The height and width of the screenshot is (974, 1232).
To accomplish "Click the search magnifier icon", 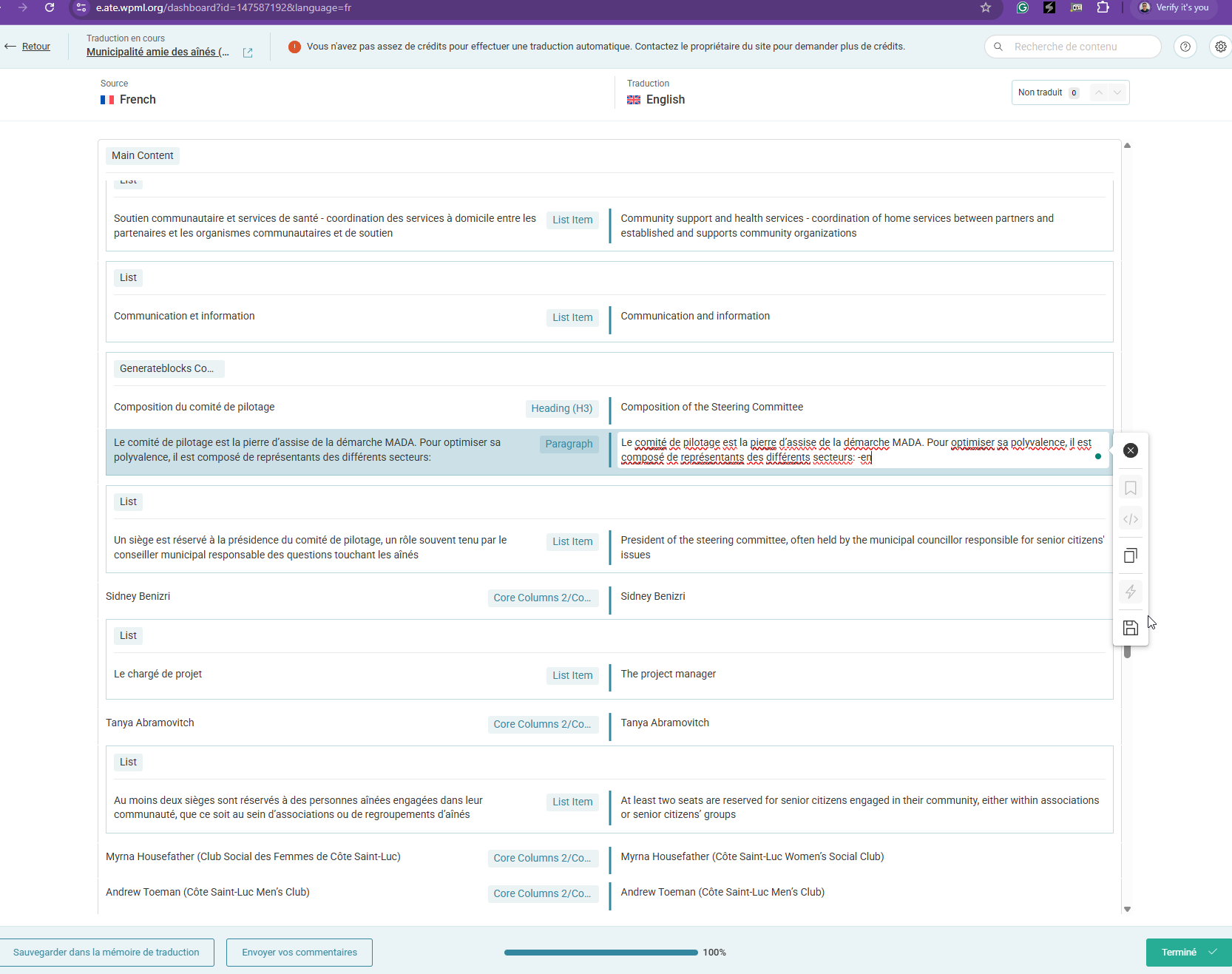I will (x=998, y=47).
